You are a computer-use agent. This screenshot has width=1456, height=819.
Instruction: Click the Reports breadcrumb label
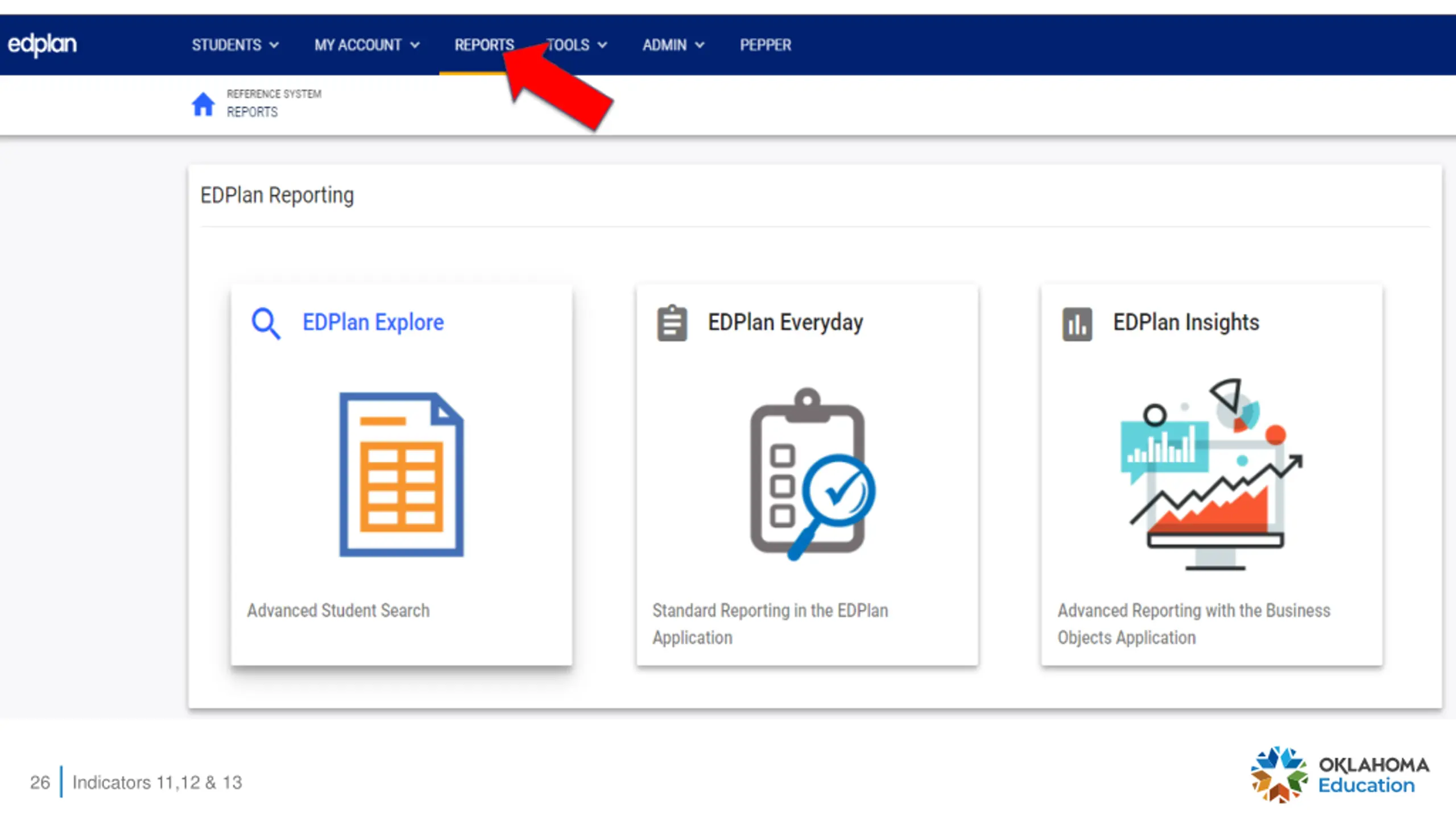coord(252,112)
